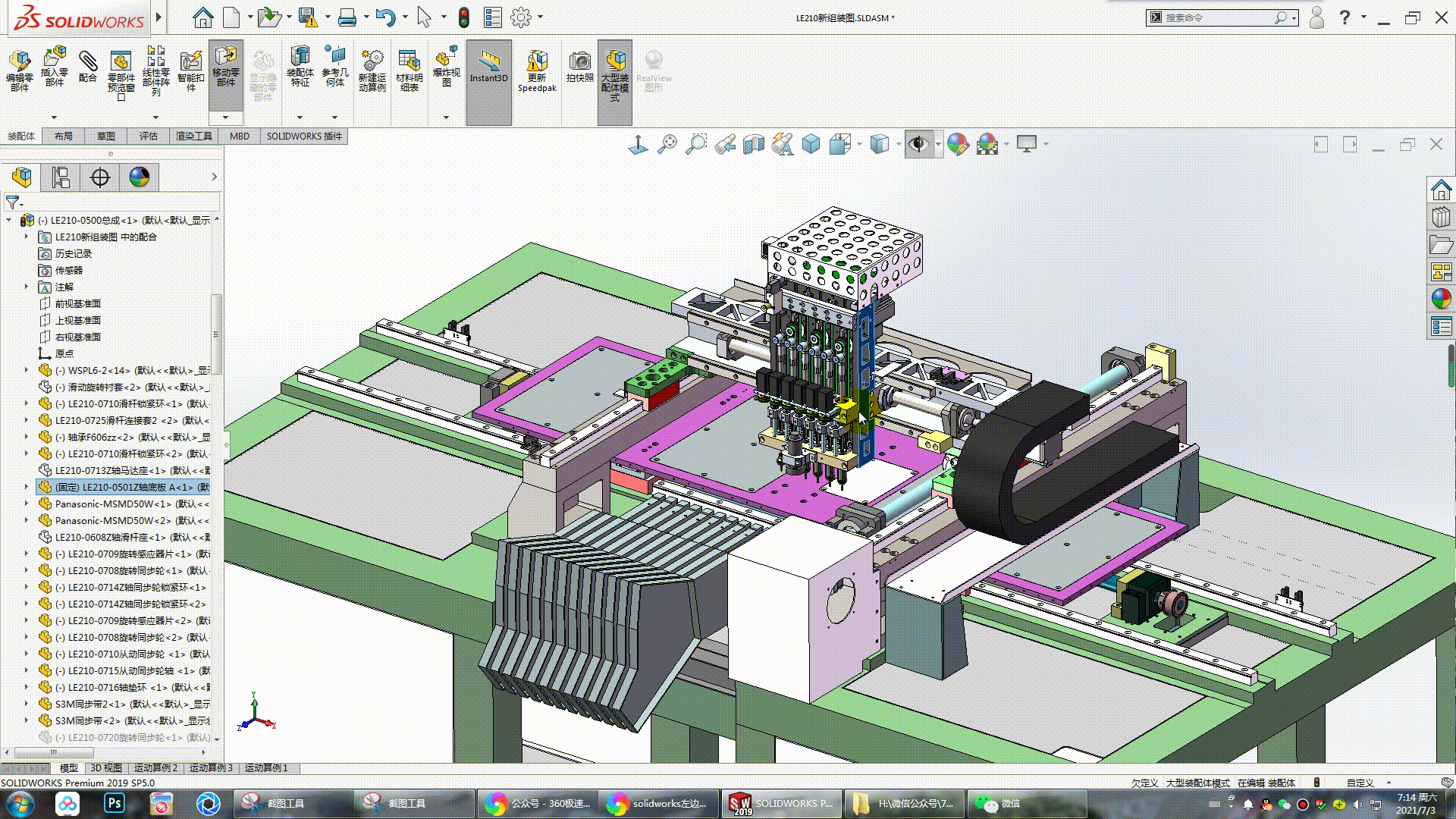Expand WSPL6-2<14> tree node
1456x819 pixels.
[x=27, y=370]
